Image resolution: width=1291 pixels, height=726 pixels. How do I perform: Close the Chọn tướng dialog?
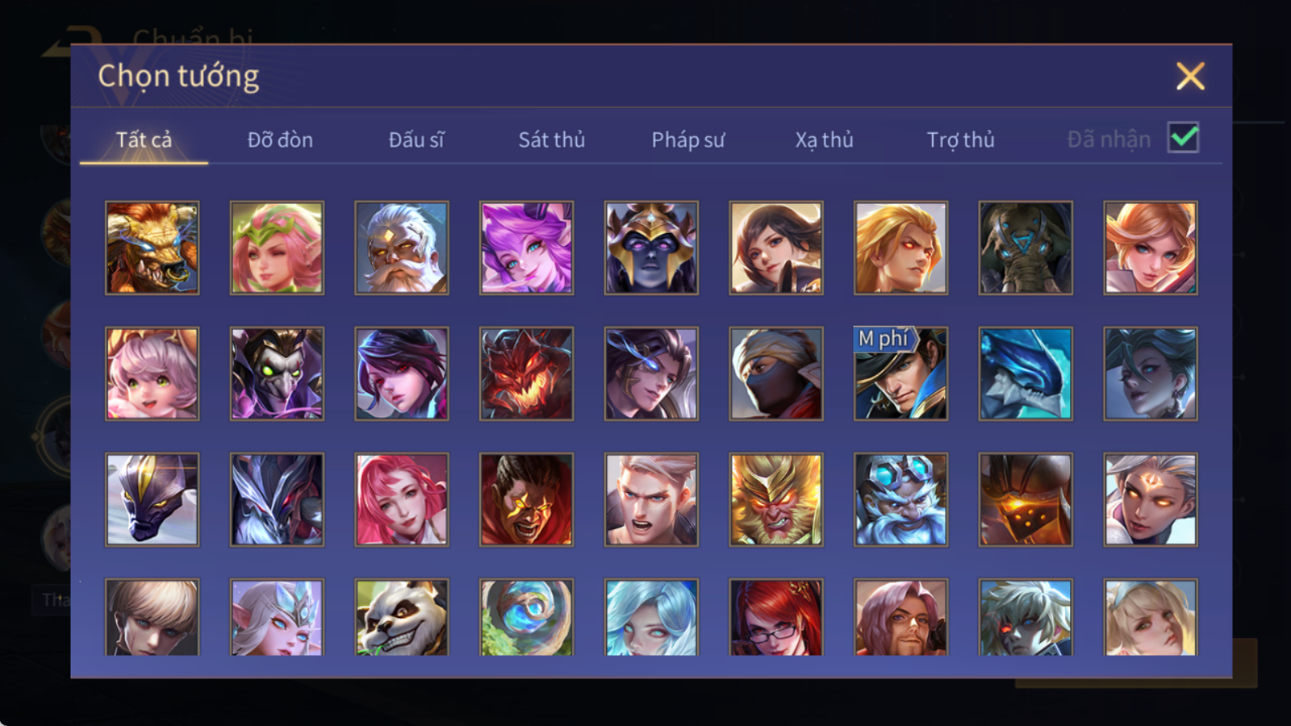click(x=1190, y=76)
